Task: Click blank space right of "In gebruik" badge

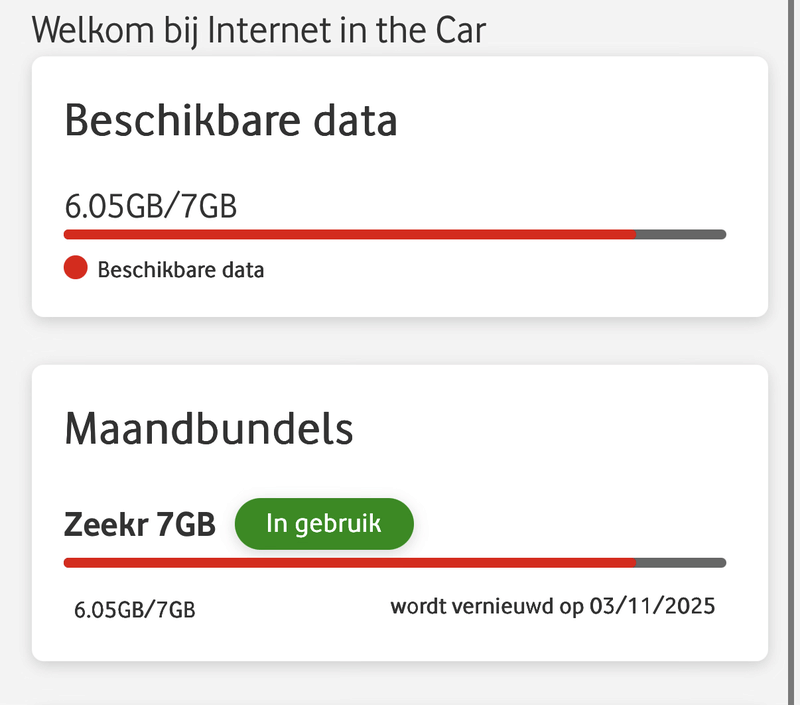Action: pyautogui.click(x=580, y=524)
